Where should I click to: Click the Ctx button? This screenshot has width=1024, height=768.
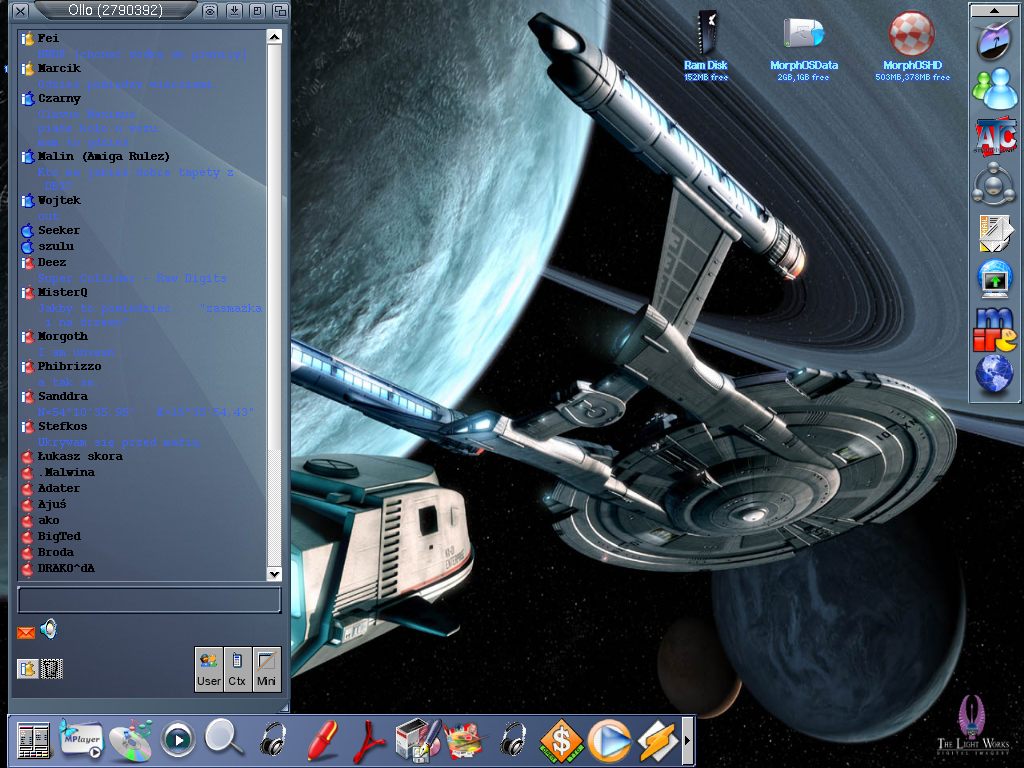coord(237,669)
